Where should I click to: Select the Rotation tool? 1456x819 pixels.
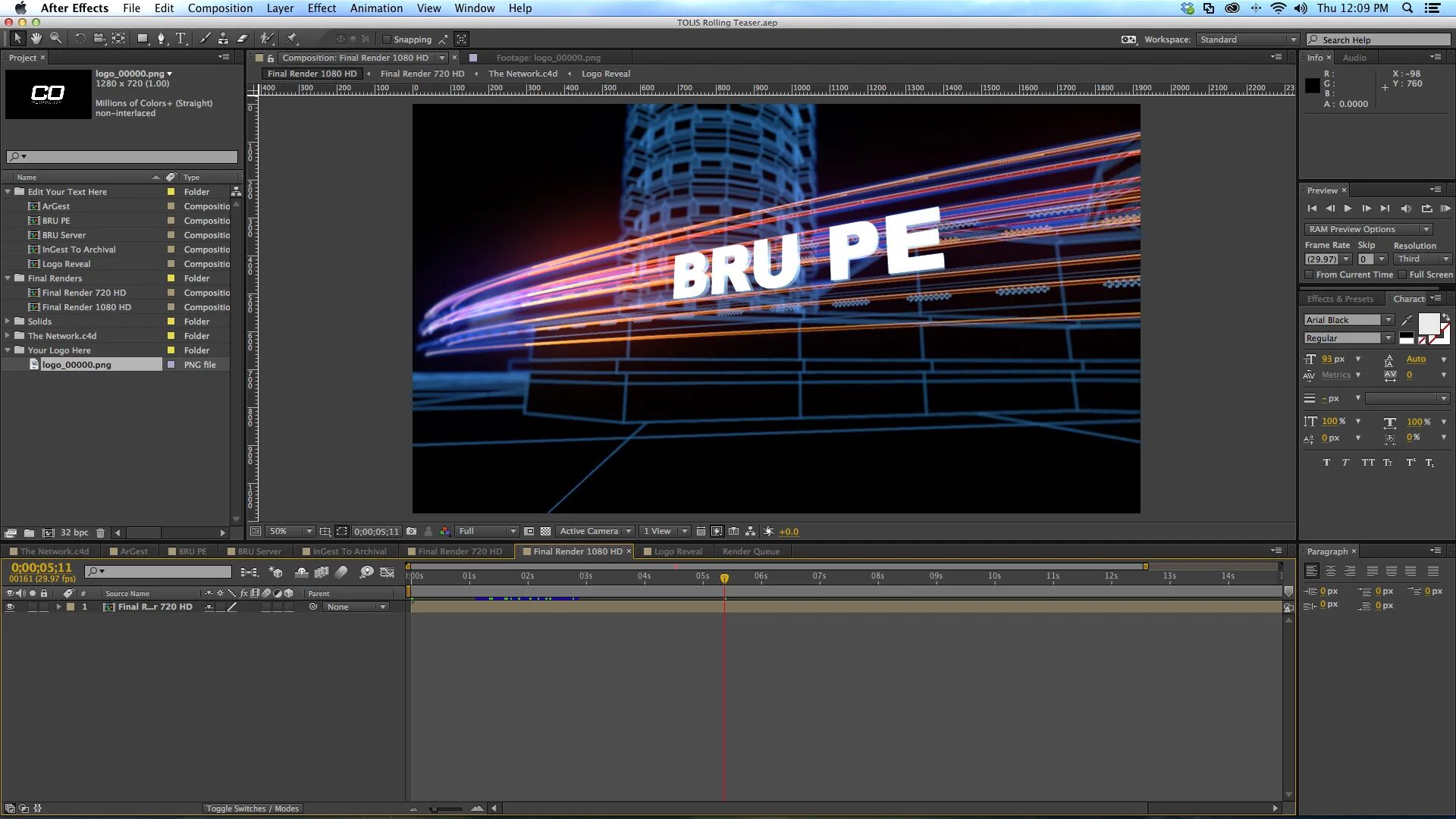[x=79, y=39]
